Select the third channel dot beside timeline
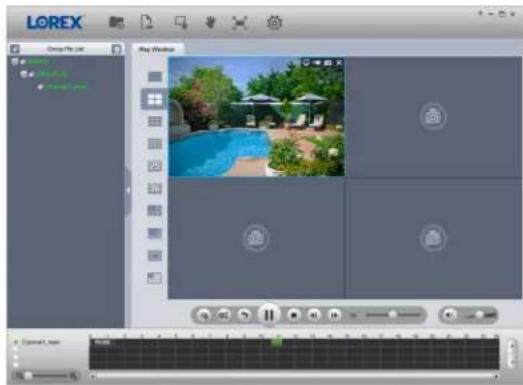523x385 pixels. pos(15,357)
